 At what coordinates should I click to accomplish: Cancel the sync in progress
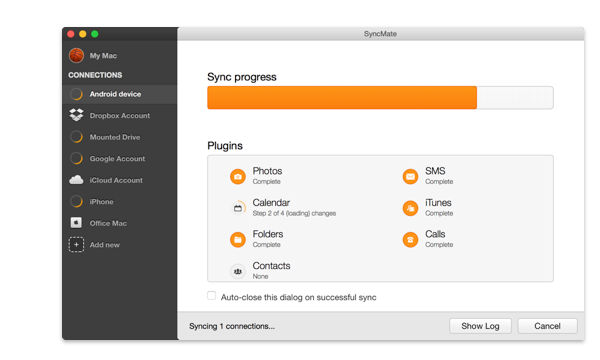[547, 326]
